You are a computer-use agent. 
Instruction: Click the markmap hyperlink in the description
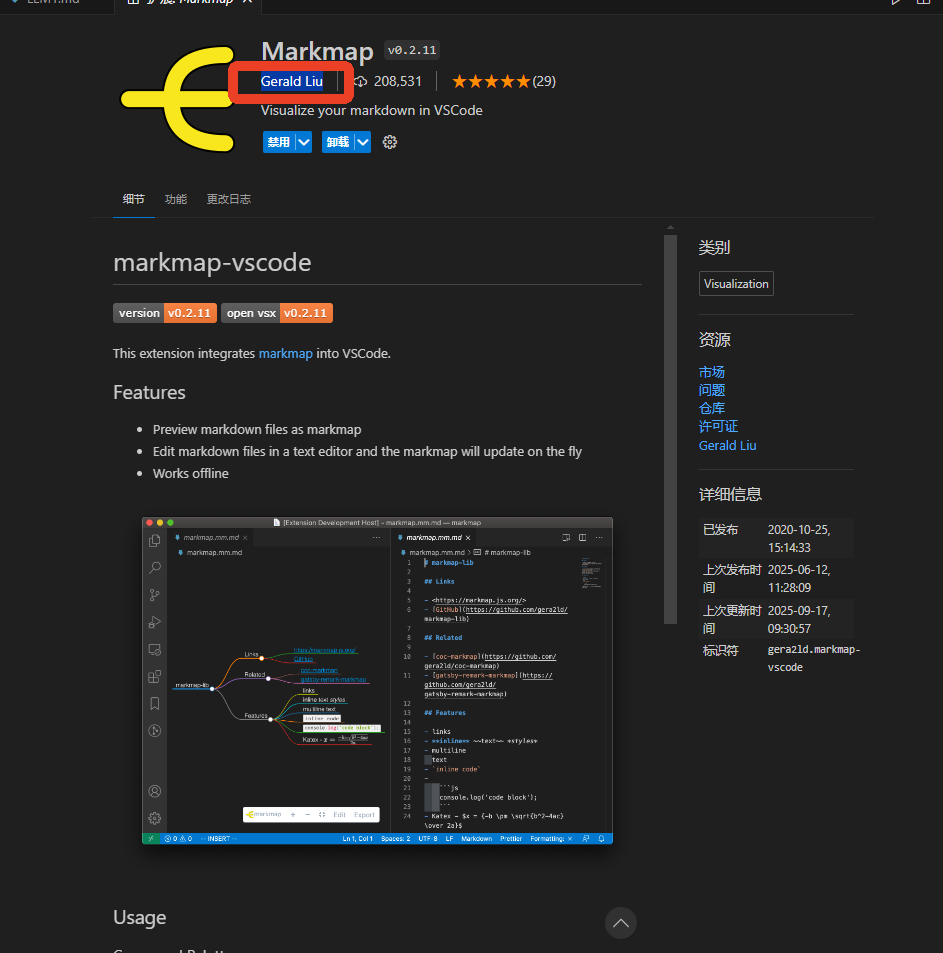pyautogui.click(x=286, y=353)
